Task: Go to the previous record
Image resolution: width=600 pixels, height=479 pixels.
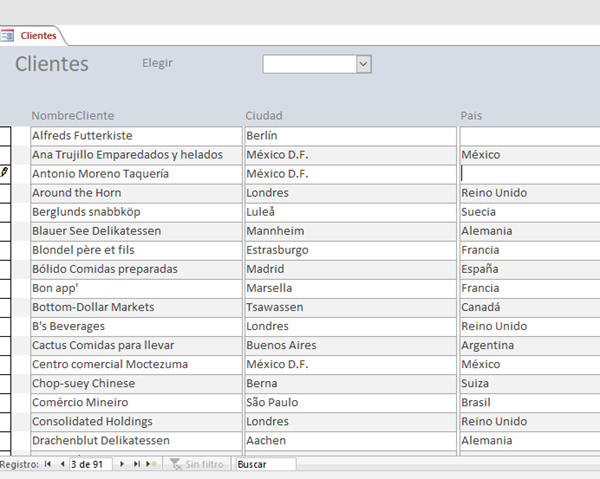Action: click(x=60, y=464)
